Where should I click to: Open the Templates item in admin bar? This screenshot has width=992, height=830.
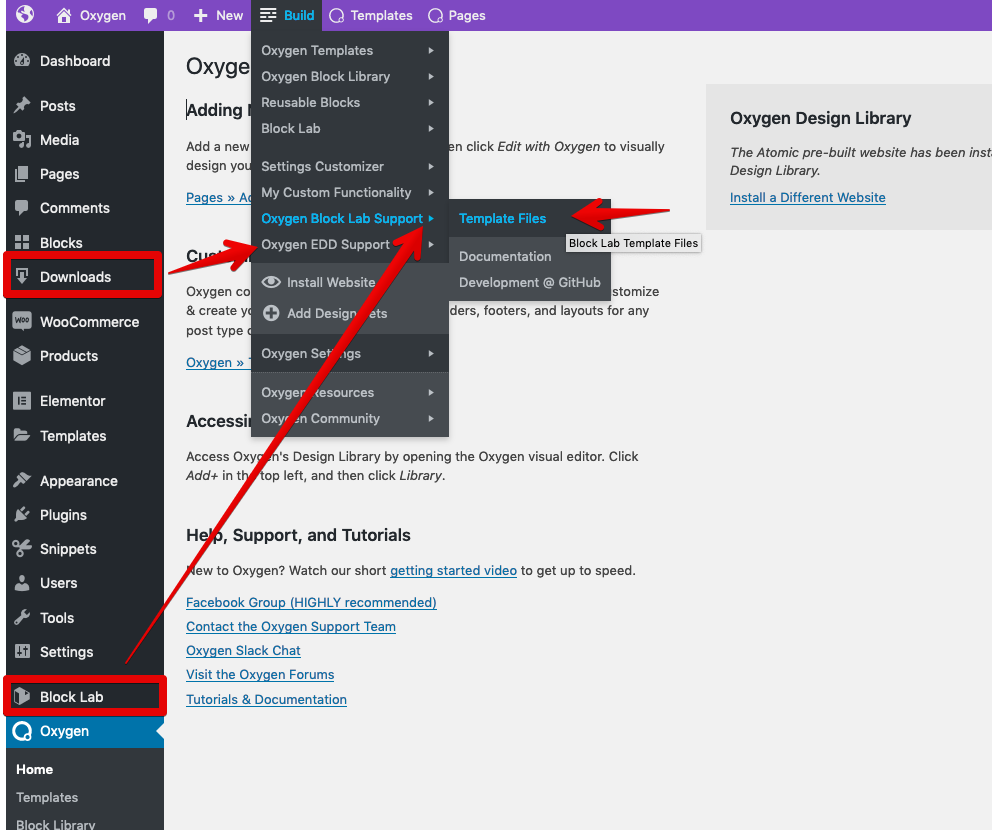tap(371, 15)
